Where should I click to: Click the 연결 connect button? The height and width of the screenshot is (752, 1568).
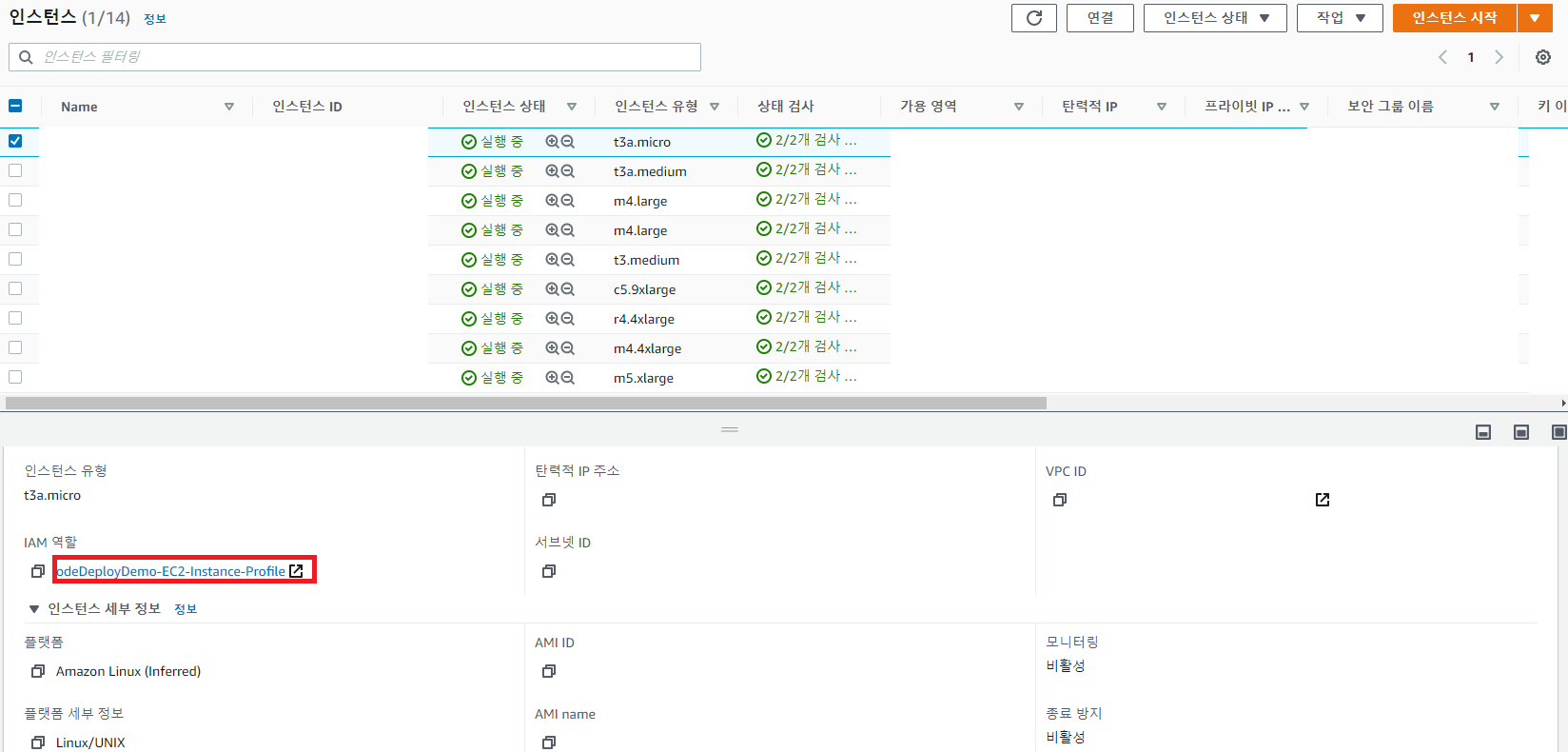1100,18
